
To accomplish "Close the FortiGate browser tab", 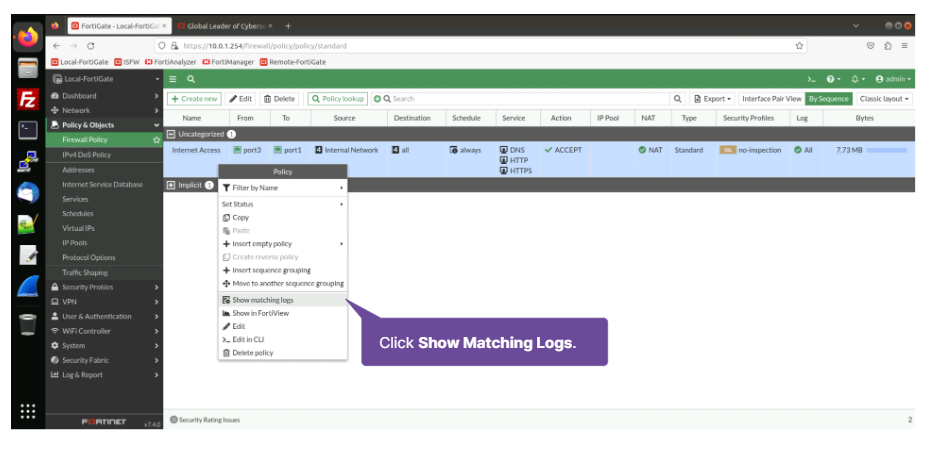I will (164, 26).
